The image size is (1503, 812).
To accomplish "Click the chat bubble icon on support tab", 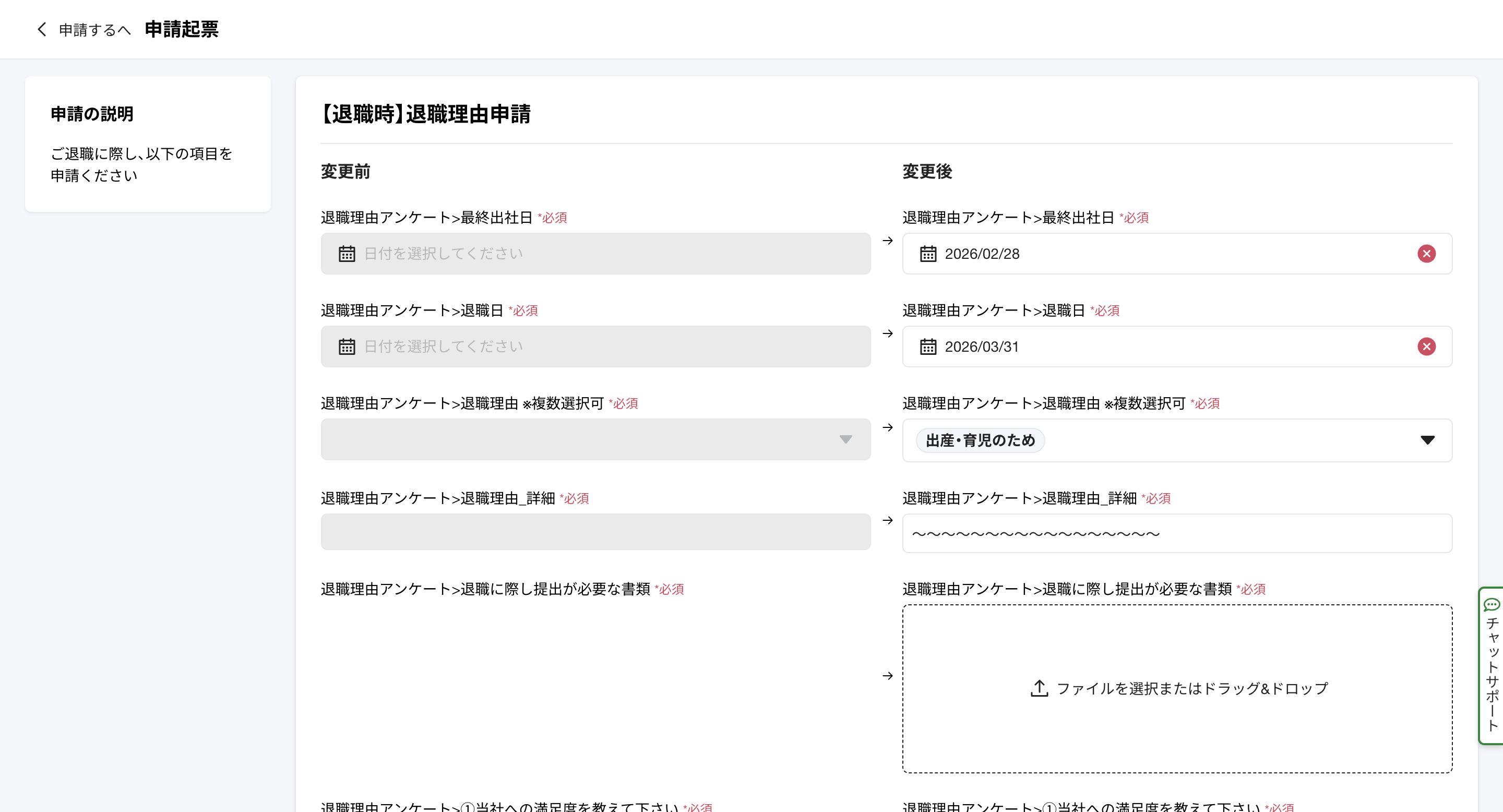I will [x=1492, y=604].
